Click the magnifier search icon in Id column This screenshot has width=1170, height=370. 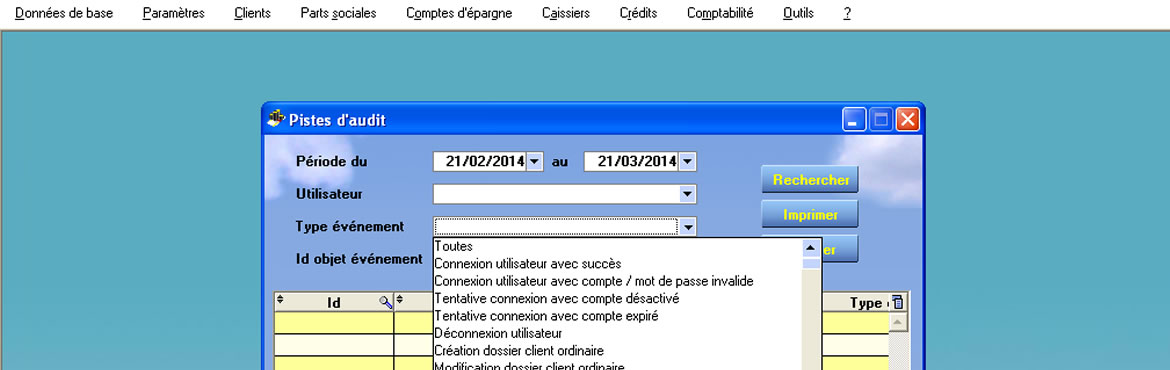coord(385,302)
